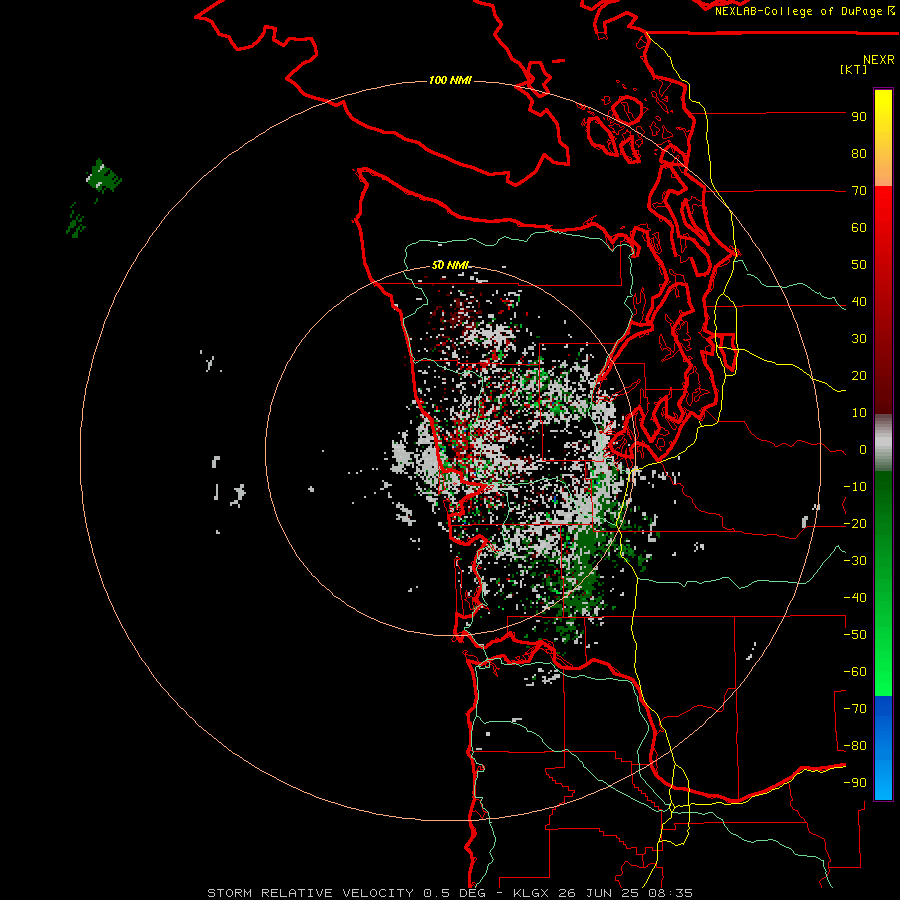
Task: Click the -10 value on the velocity scale
Action: [855, 487]
